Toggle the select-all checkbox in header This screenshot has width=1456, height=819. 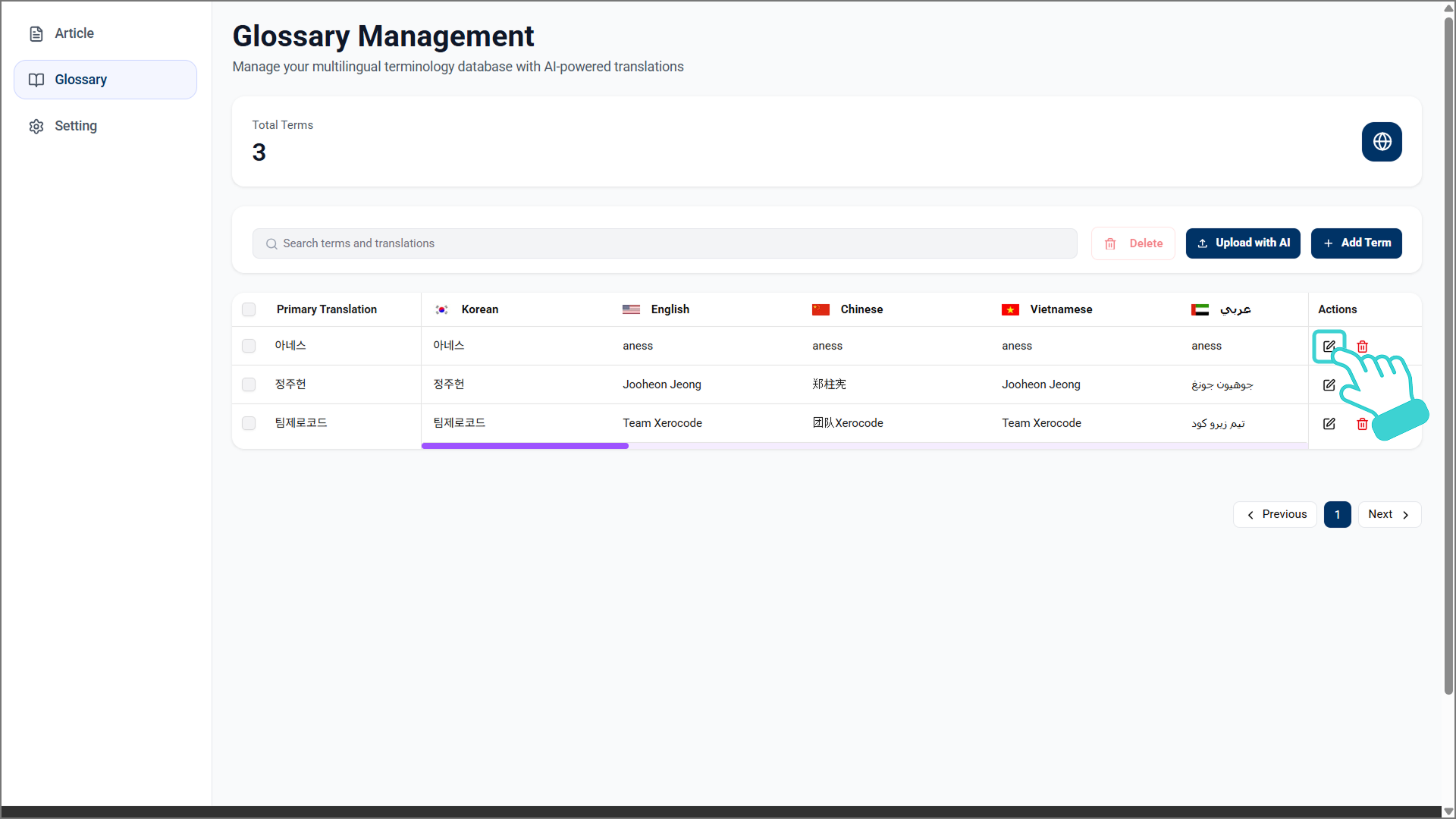coord(249,309)
